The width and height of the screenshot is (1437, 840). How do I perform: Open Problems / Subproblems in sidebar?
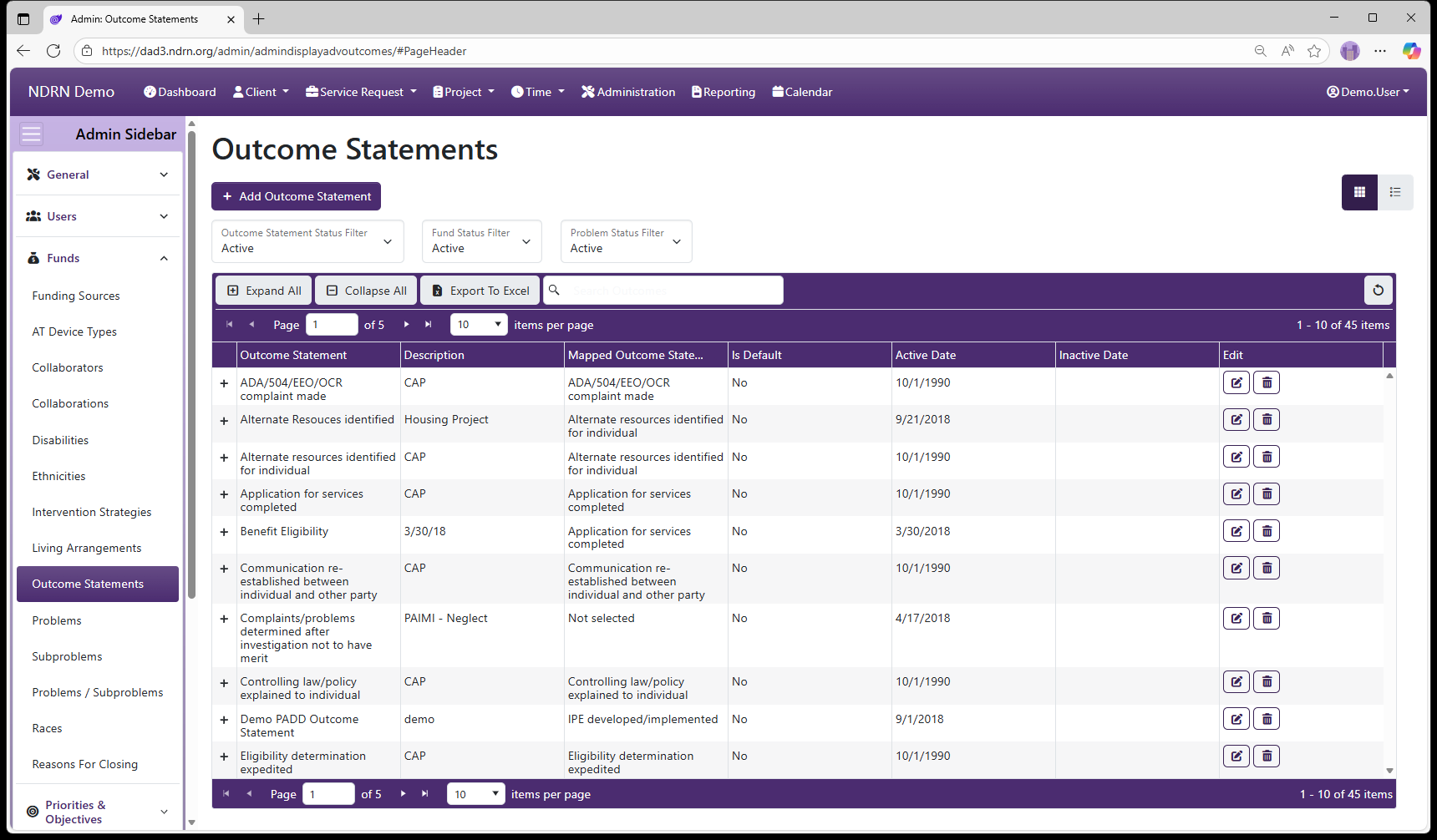click(98, 692)
